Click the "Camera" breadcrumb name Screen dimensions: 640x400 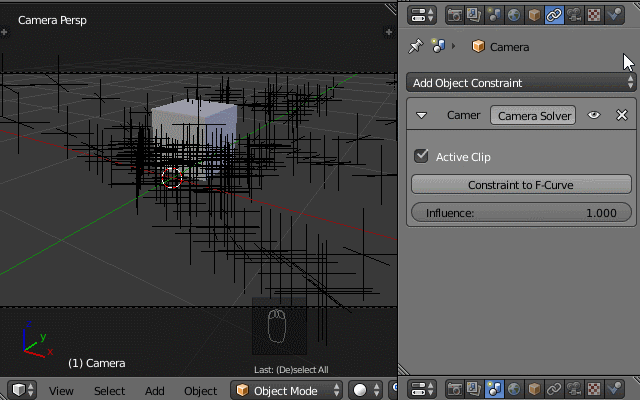coord(509,47)
